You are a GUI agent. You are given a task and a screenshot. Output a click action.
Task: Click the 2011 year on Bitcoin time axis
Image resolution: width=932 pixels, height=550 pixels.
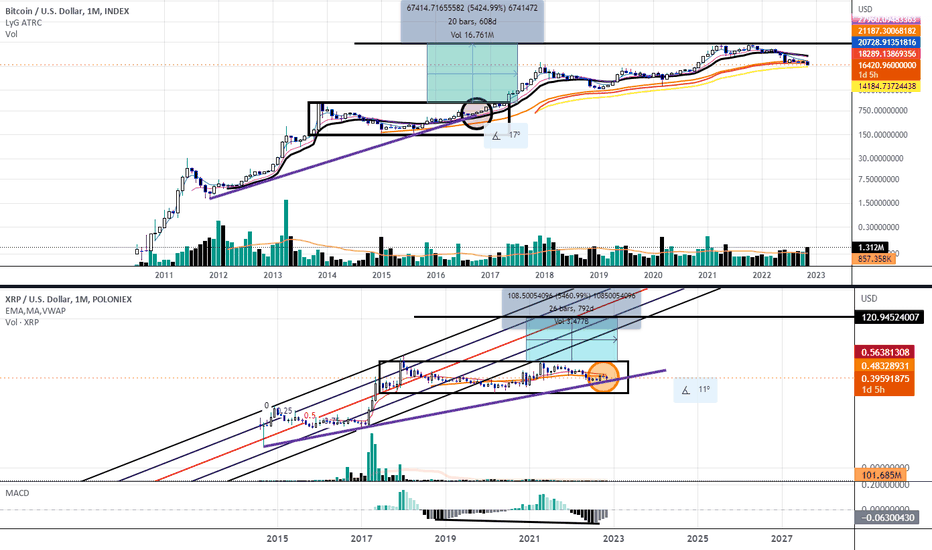164,275
